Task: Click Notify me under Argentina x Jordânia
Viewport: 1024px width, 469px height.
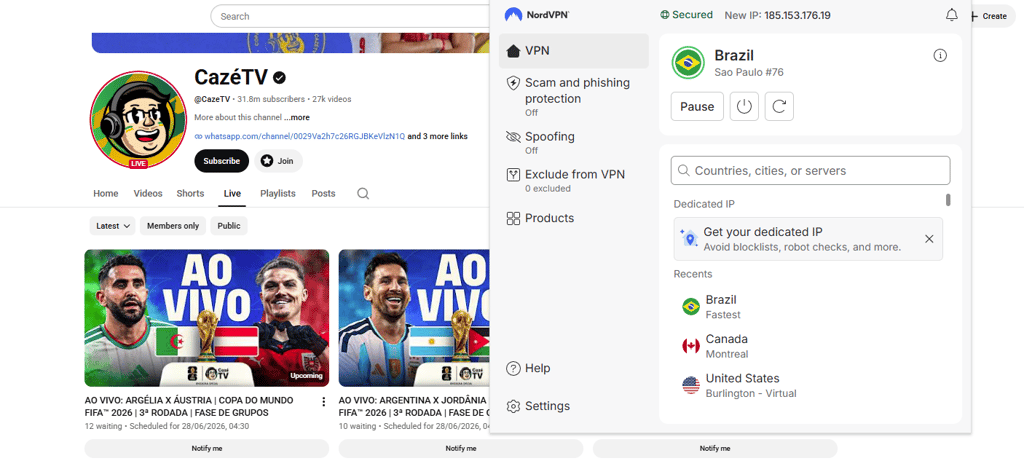Action: coord(461,449)
